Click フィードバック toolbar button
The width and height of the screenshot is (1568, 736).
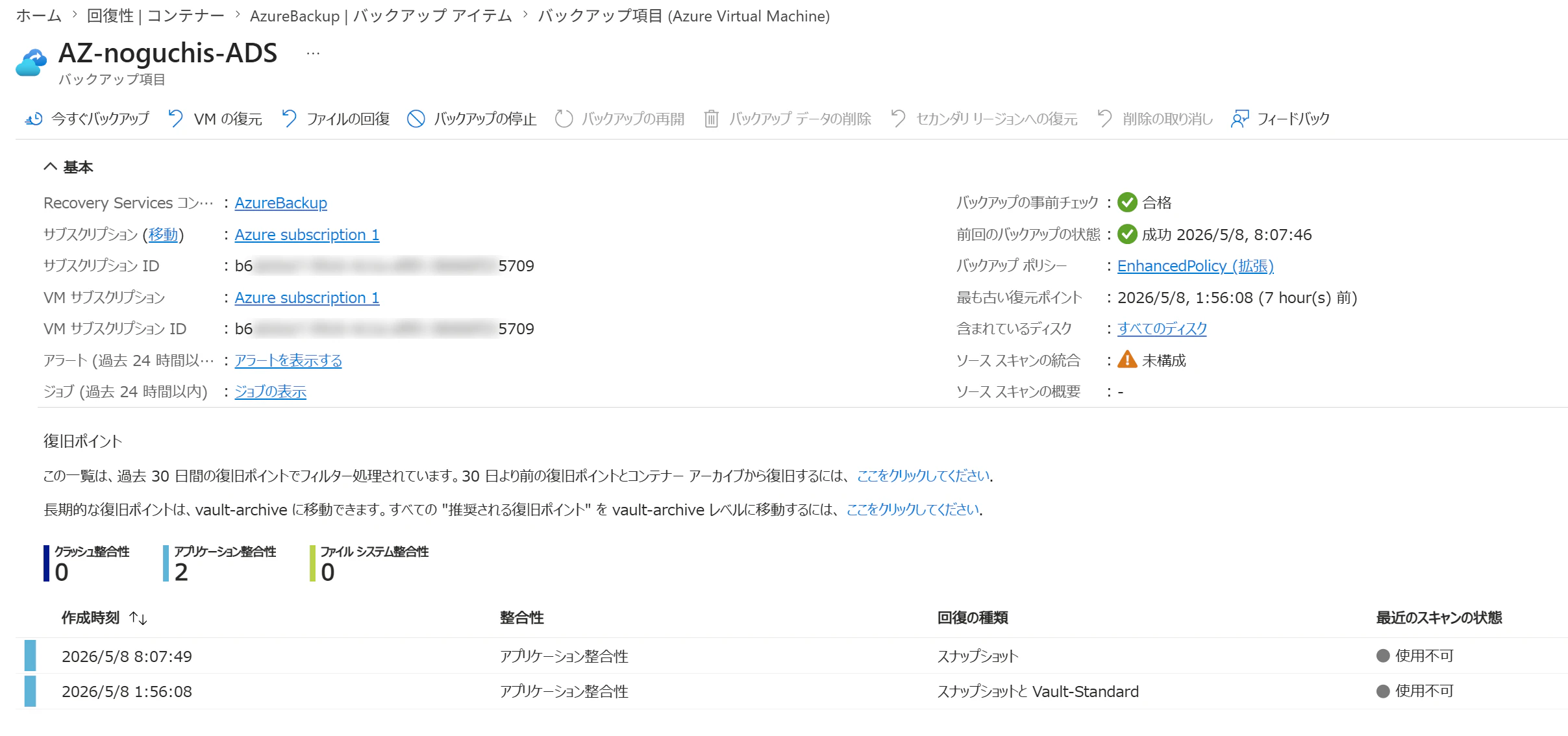1280,119
